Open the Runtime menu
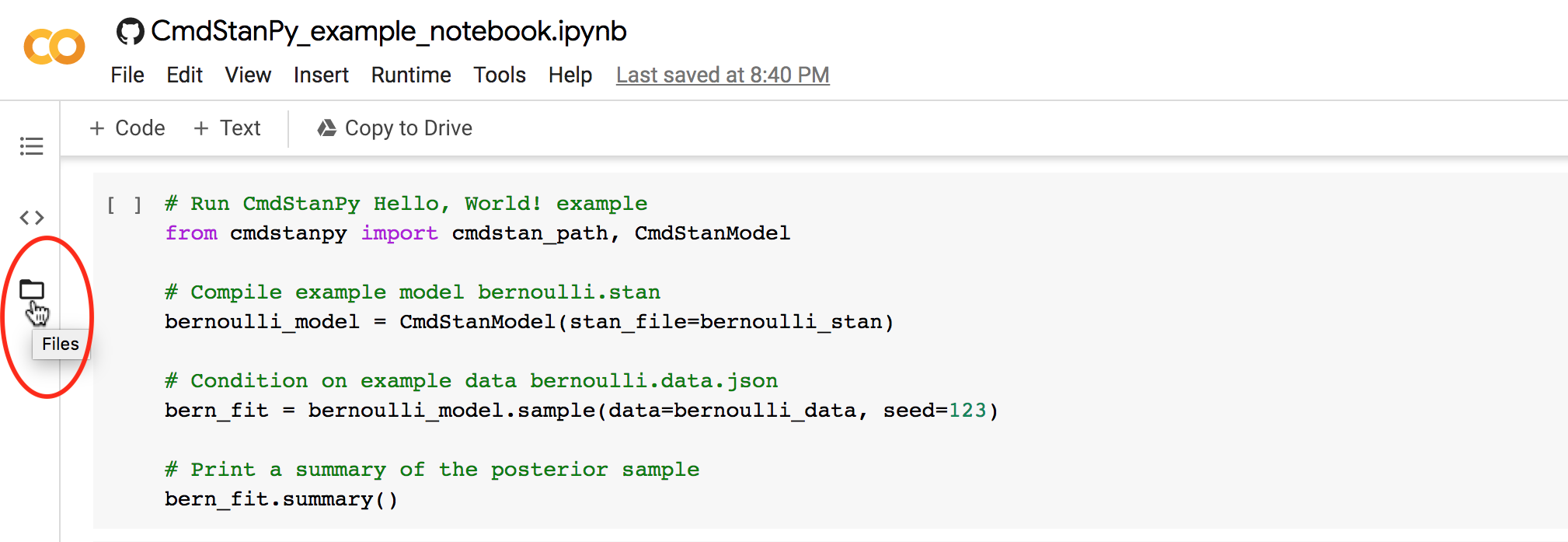The image size is (1568, 542). tap(411, 75)
